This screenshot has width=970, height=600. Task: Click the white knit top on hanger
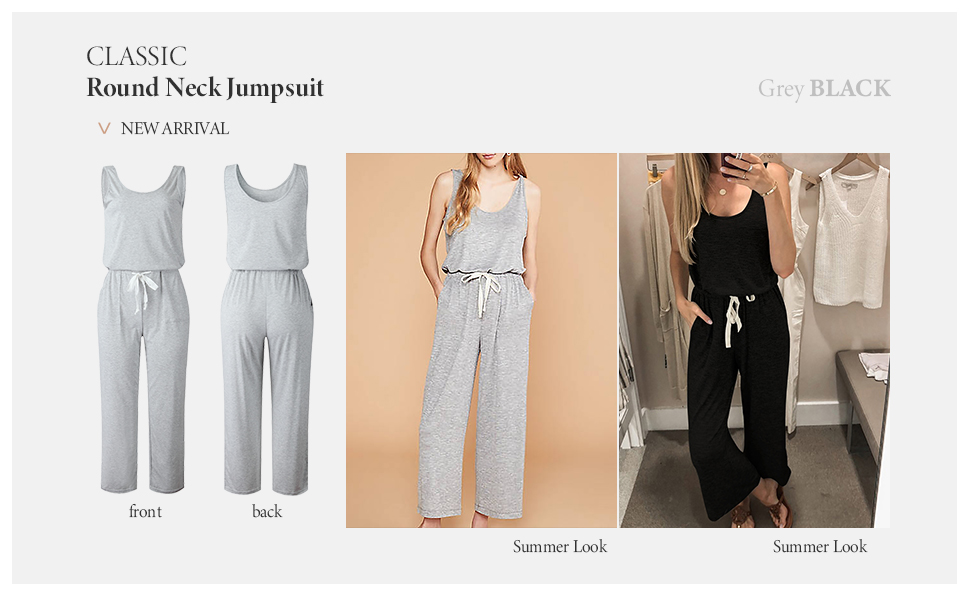[852, 235]
